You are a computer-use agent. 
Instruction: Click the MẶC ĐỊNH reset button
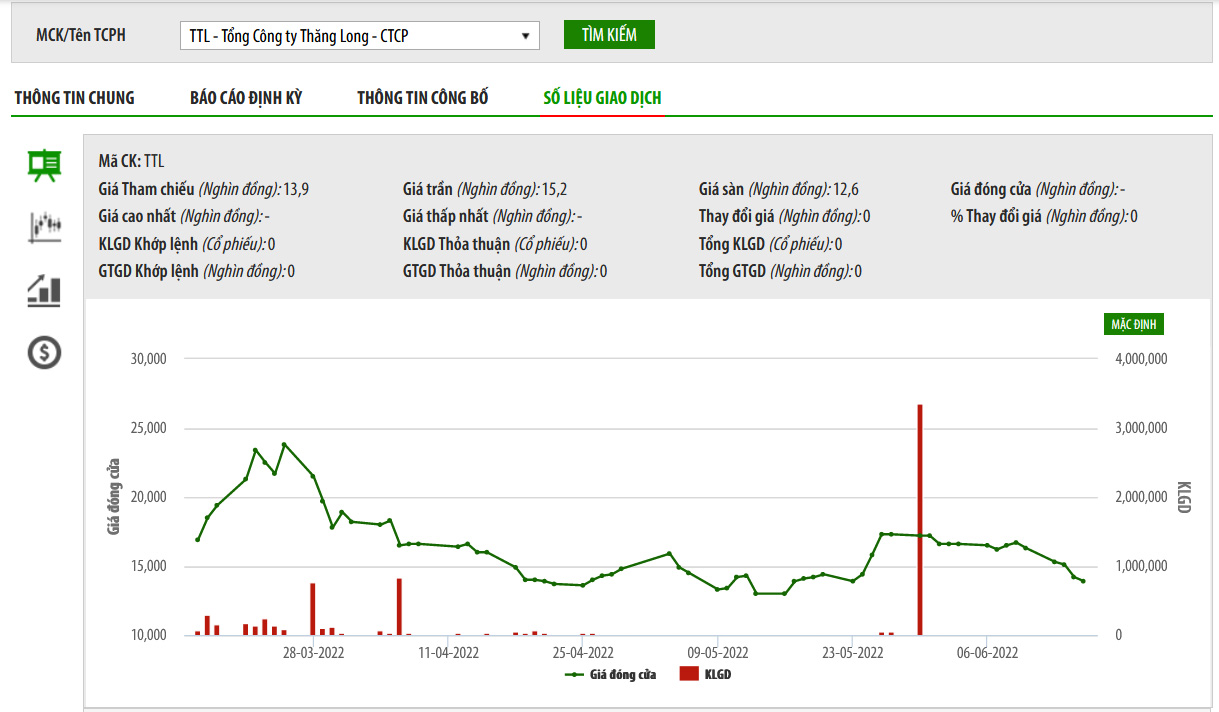pos(1134,324)
